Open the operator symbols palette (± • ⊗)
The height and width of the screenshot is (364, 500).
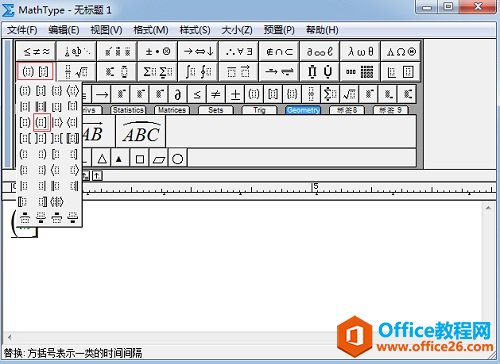pyautogui.click(x=158, y=51)
